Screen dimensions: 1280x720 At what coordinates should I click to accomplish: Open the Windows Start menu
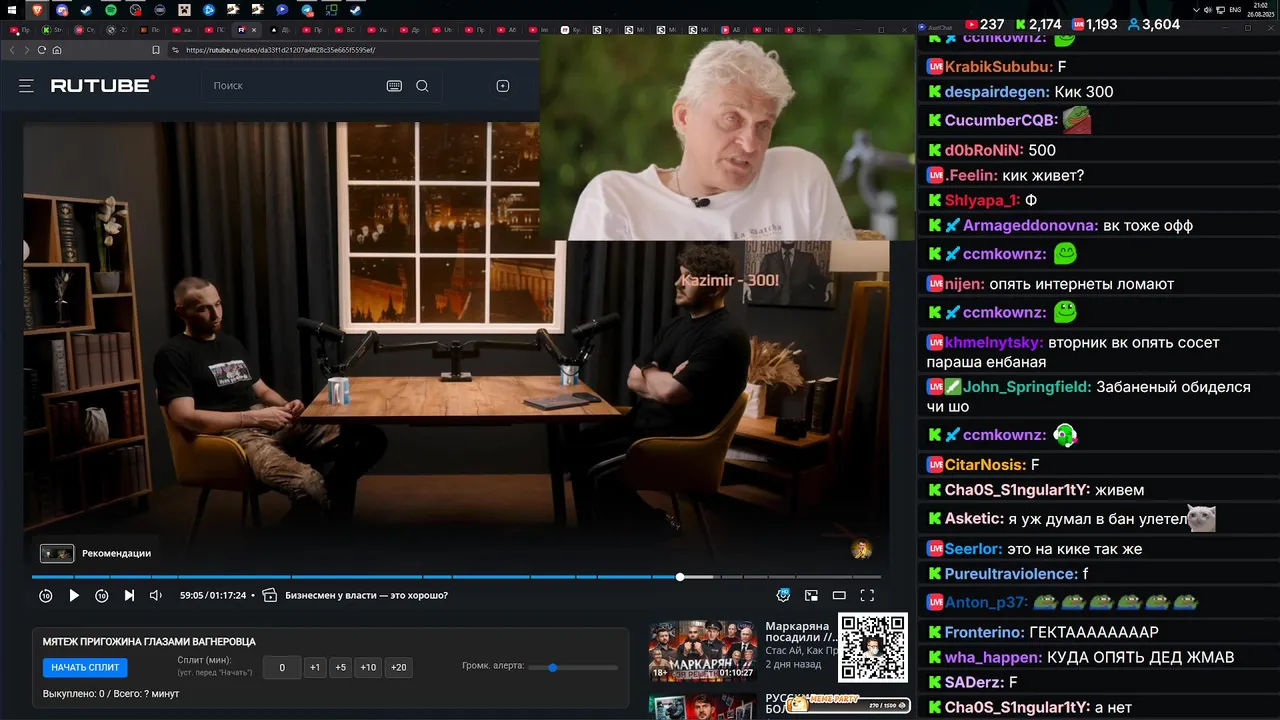click(11, 10)
